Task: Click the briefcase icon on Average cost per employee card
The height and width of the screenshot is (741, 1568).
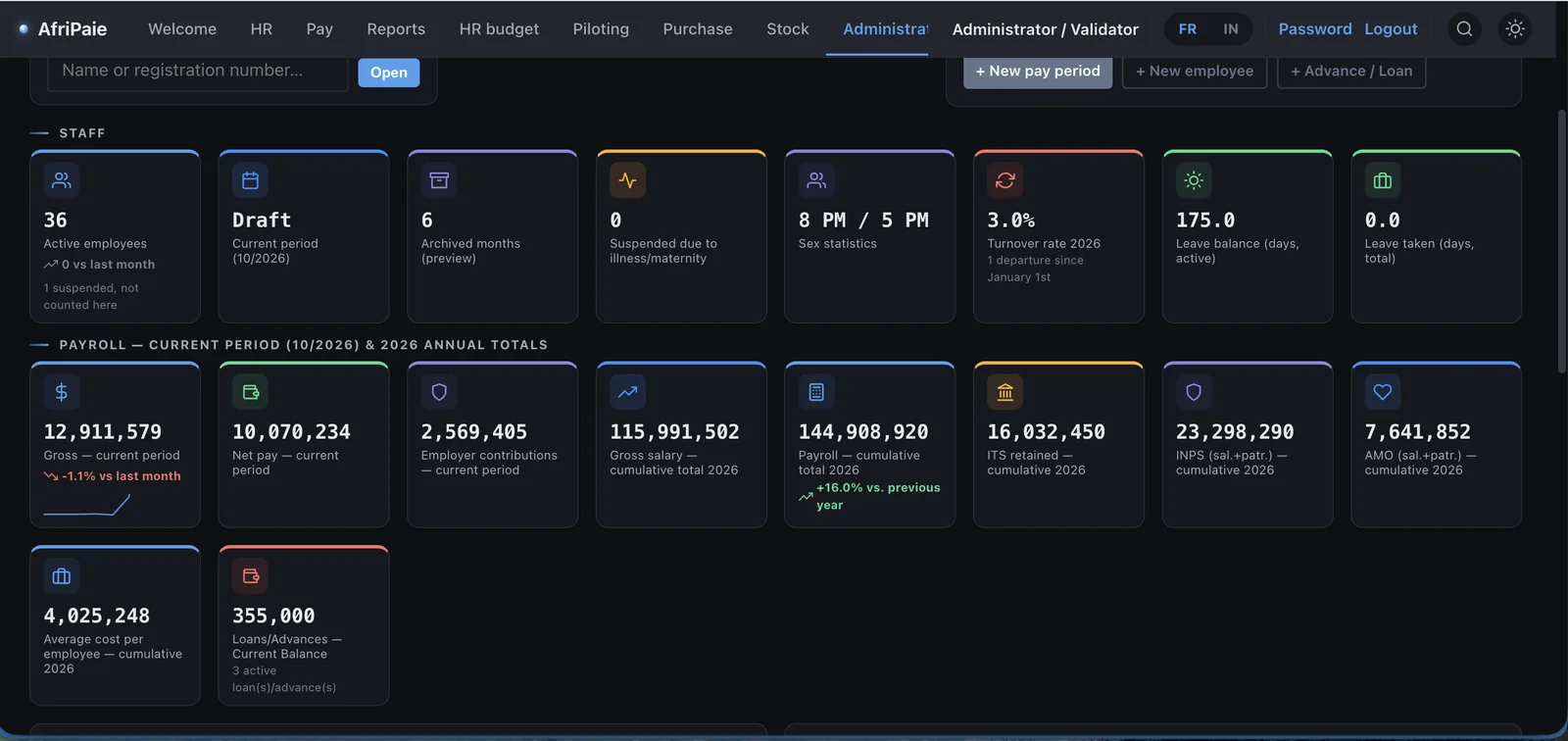Action: click(62, 576)
